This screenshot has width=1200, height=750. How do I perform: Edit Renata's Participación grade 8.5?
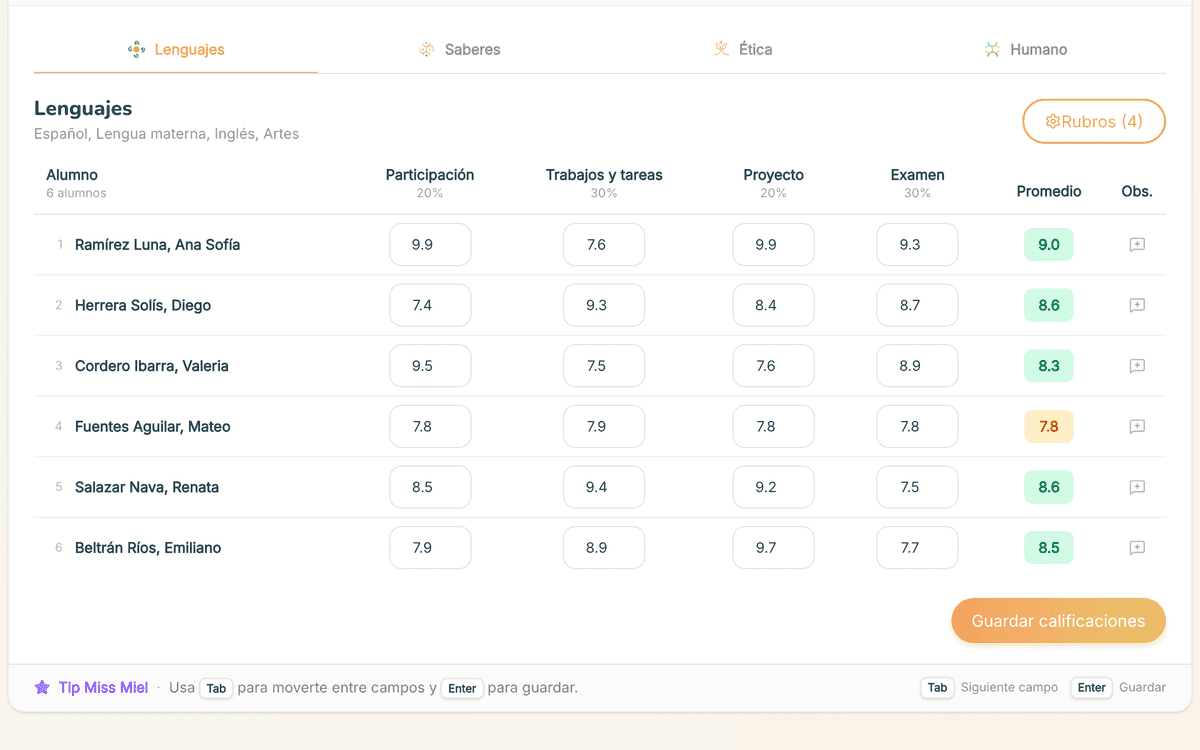point(430,487)
